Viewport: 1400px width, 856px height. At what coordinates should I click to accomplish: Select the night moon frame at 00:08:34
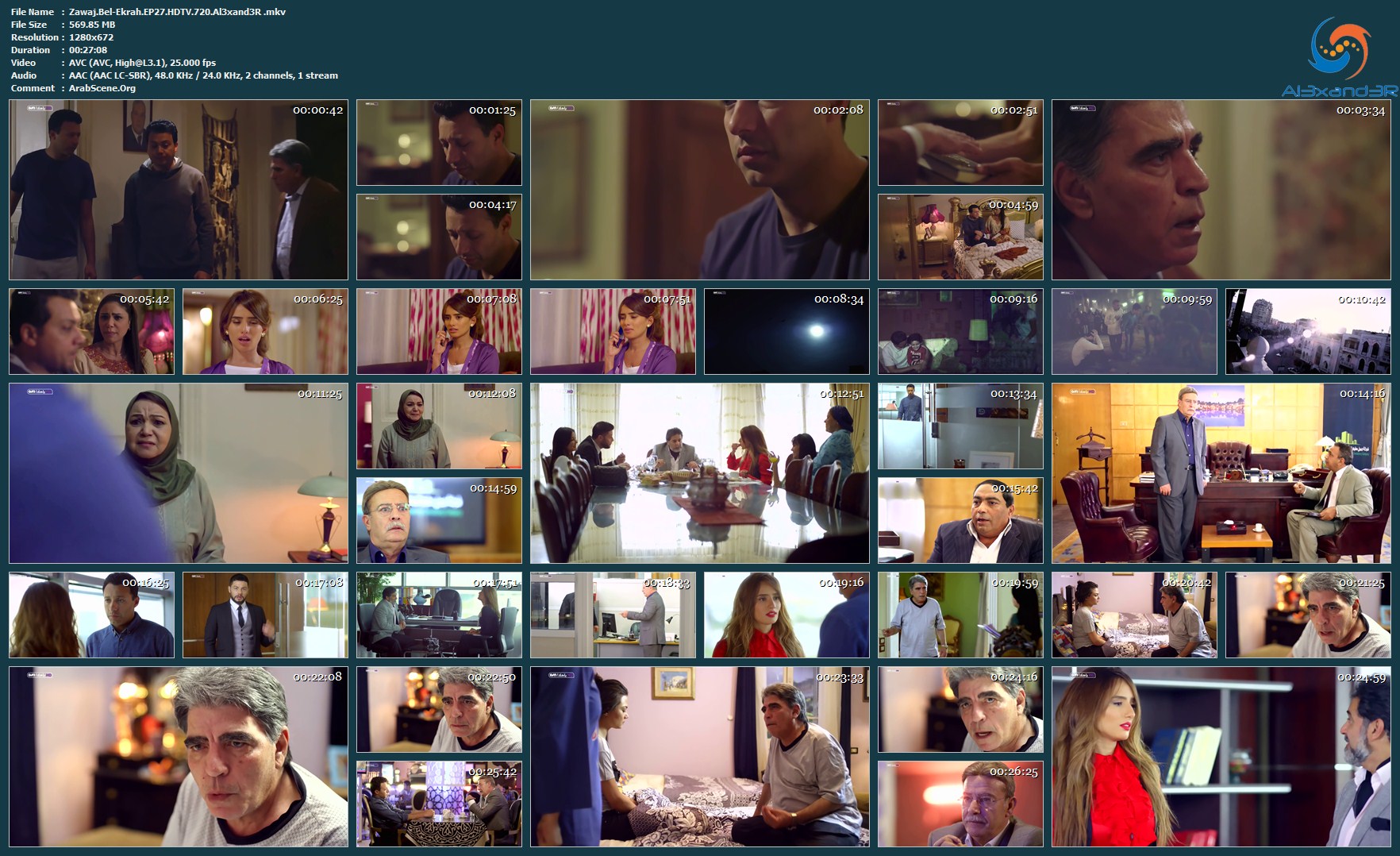tap(787, 331)
